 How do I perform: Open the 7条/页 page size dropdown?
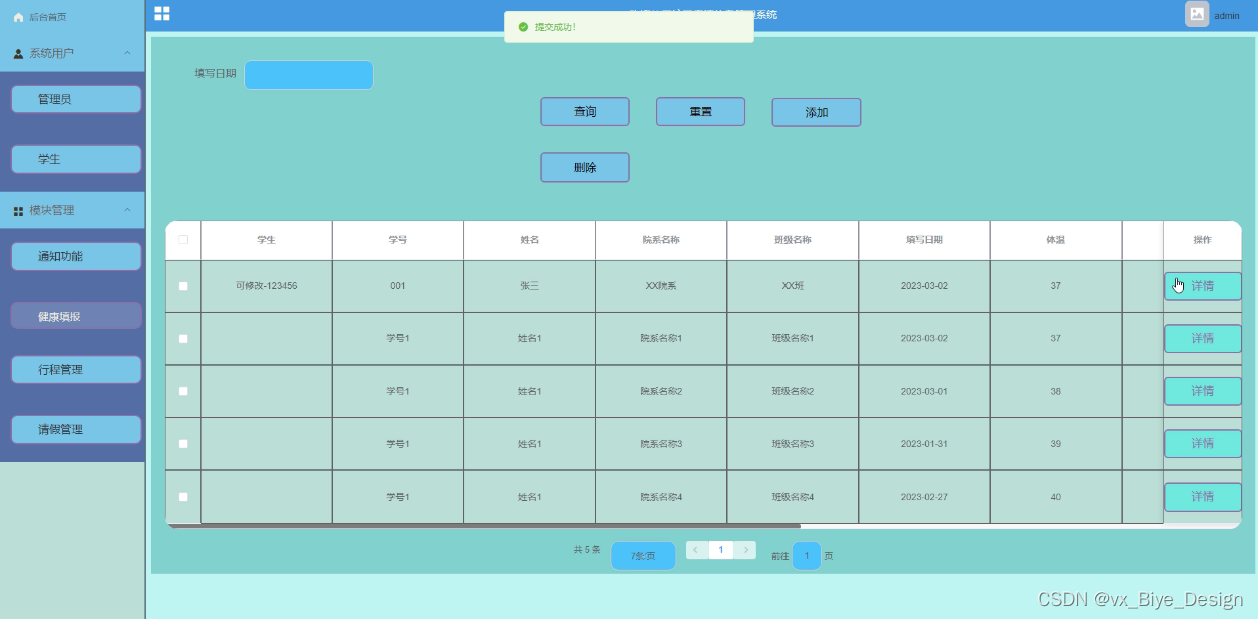pyautogui.click(x=643, y=556)
